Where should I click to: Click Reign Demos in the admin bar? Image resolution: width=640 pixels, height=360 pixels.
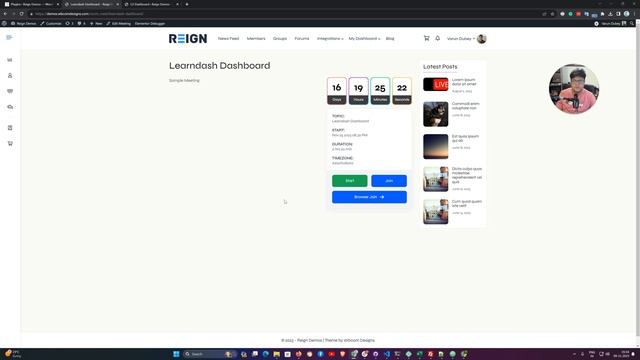tap(24, 24)
